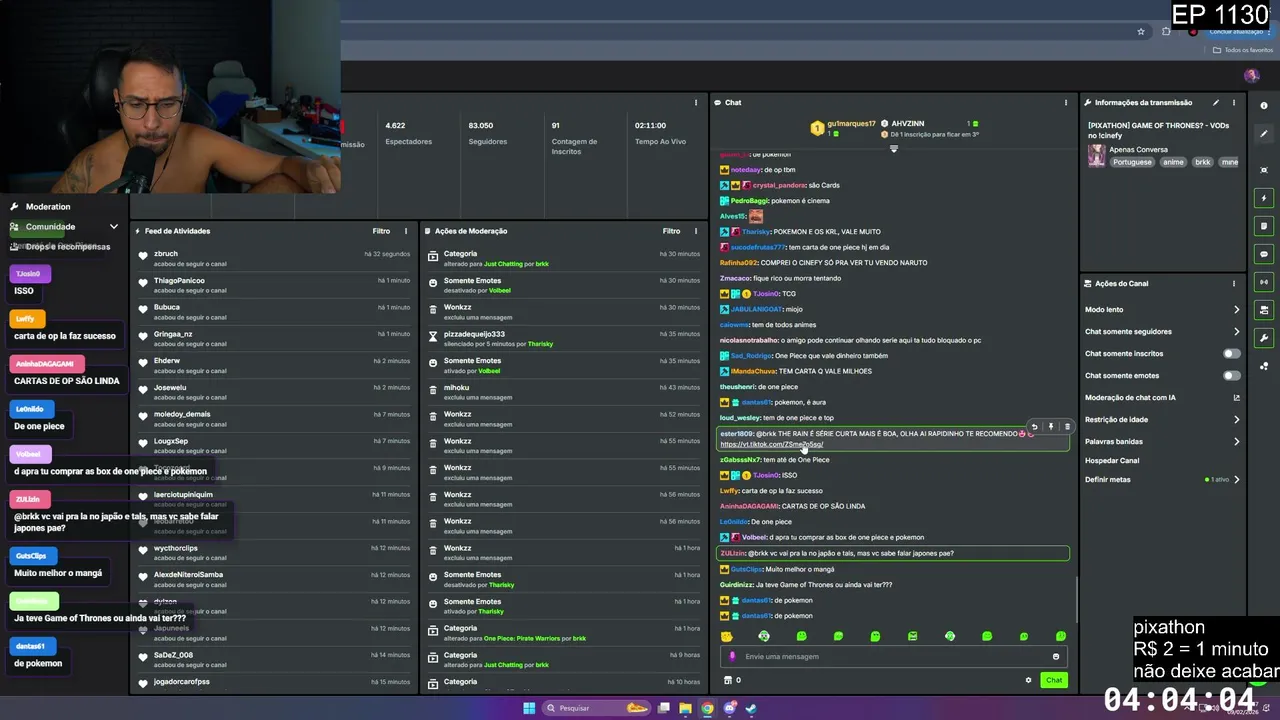This screenshot has height=720, width=1280.
Task: Open Filtro in Ações de Moderação
Action: tap(671, 231)
